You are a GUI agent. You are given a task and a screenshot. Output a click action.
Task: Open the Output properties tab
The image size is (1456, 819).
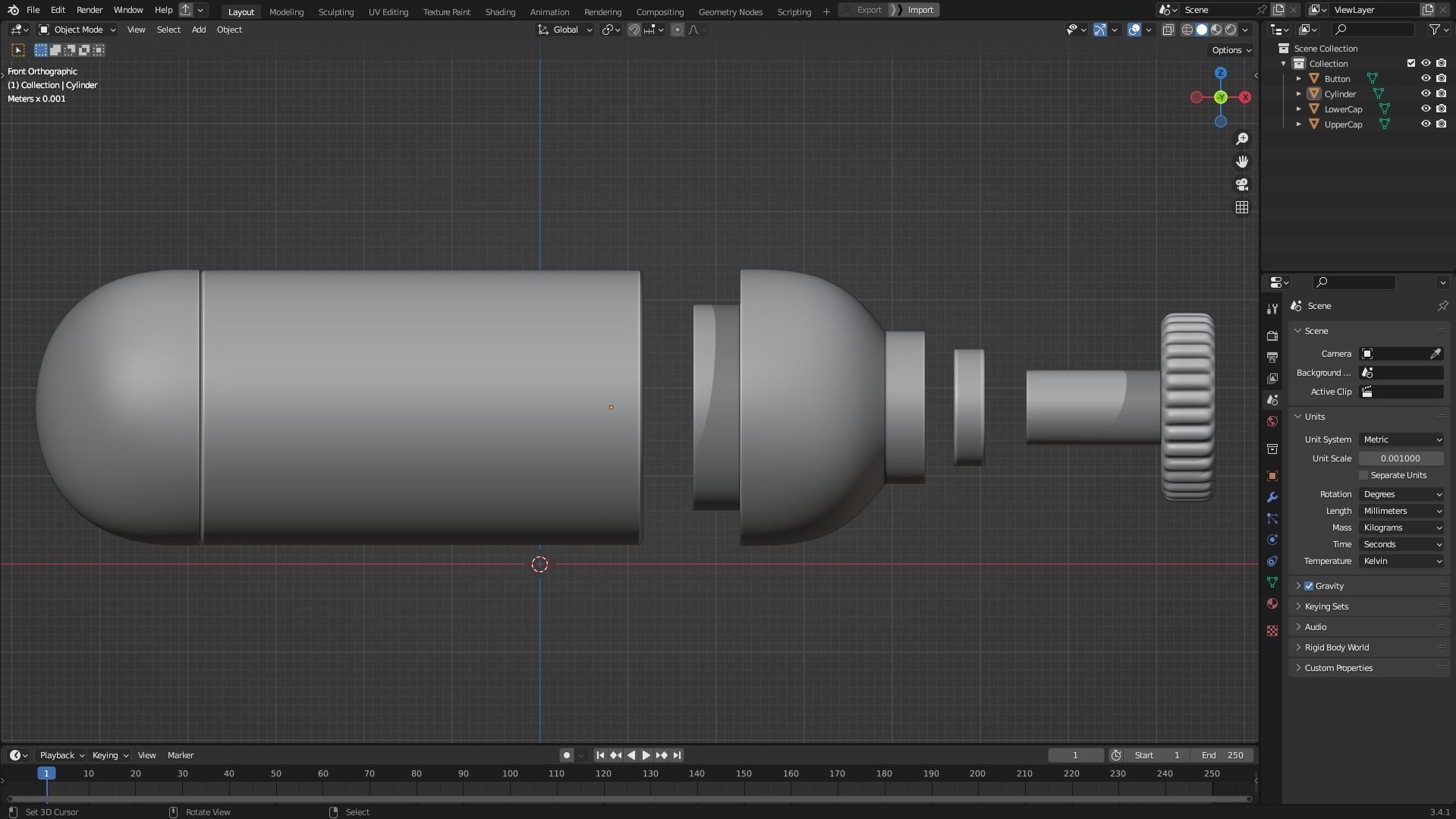[x=1272, y=357]
